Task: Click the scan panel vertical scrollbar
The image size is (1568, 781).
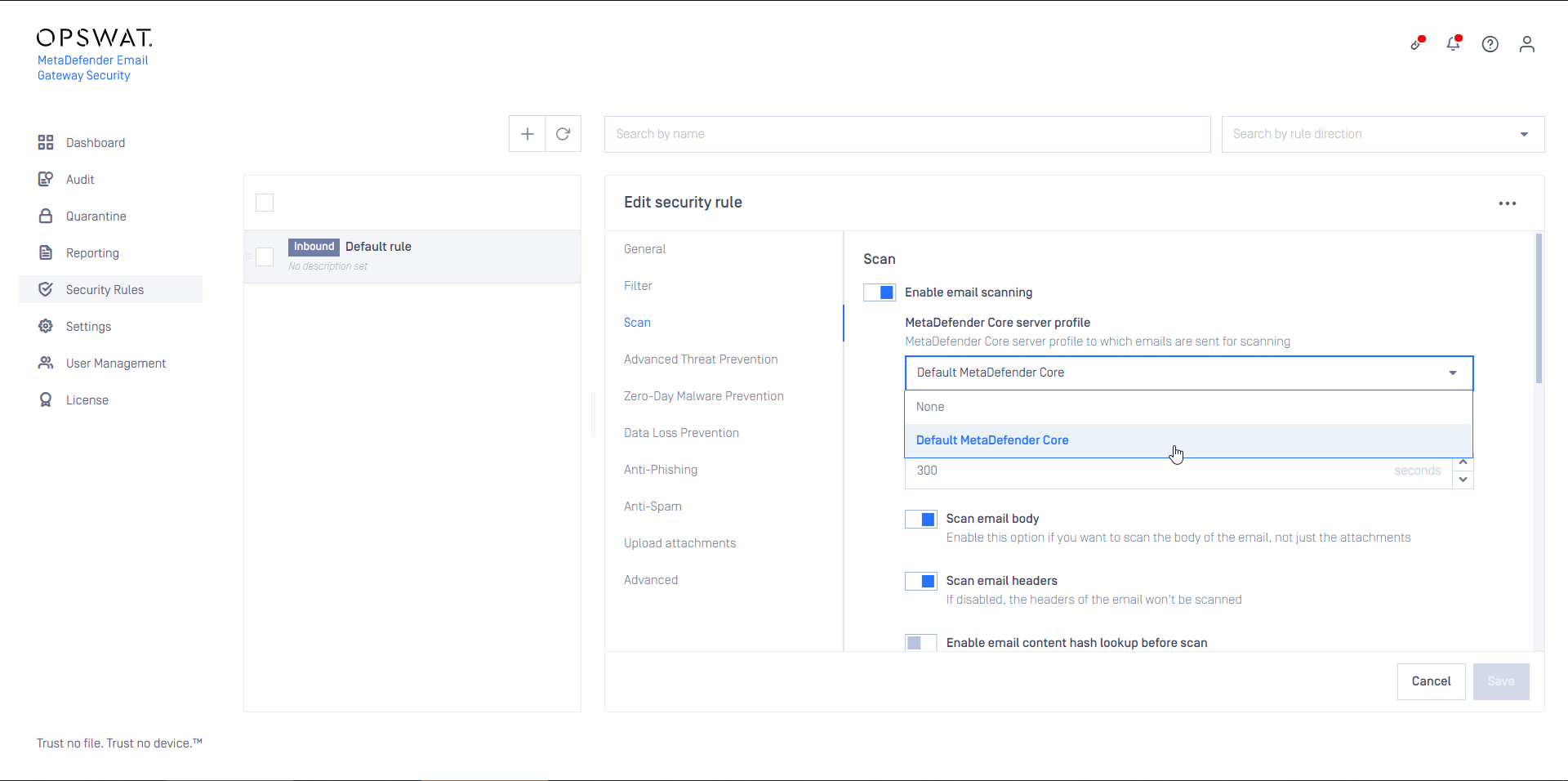Action: 1539,310
